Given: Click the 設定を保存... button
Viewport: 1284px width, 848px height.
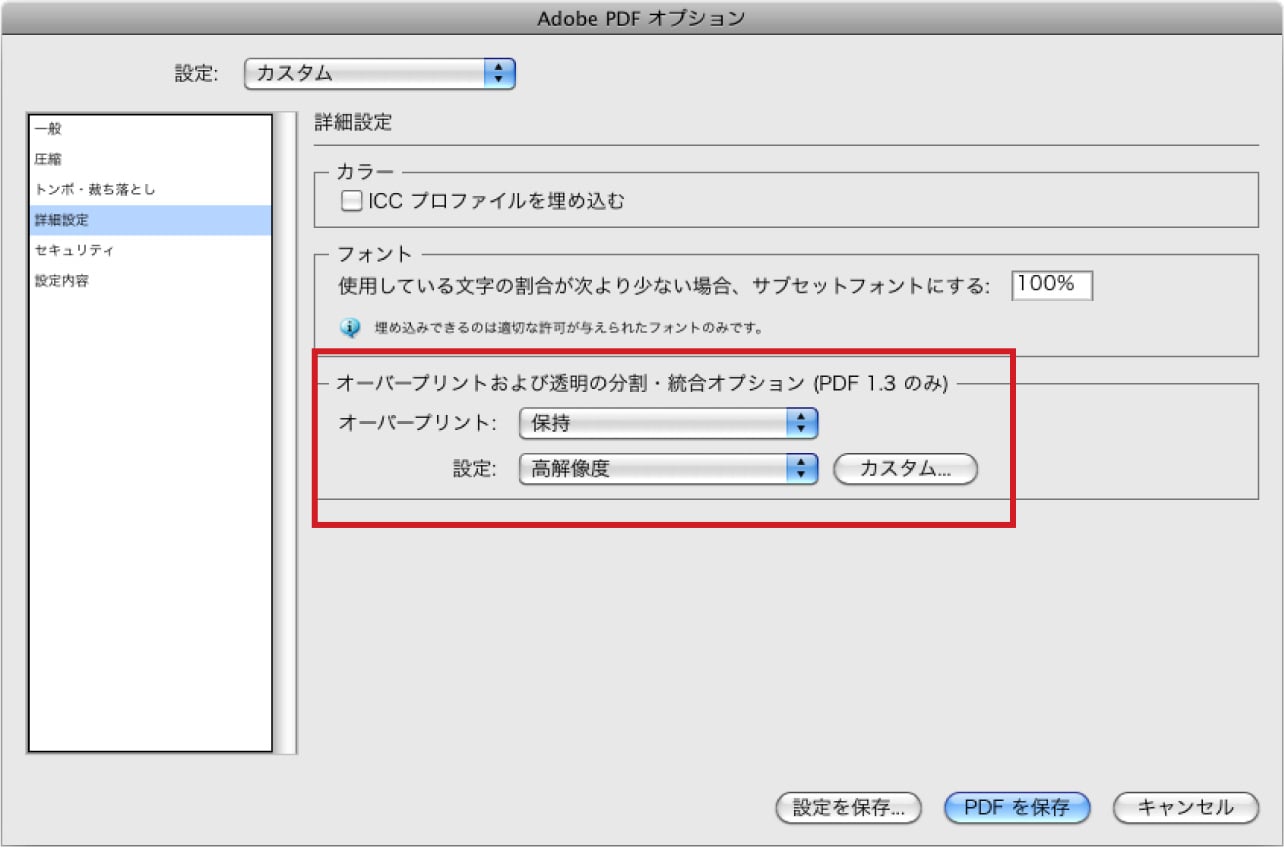Looking at the screenshot, I should [x=847, y=808].
